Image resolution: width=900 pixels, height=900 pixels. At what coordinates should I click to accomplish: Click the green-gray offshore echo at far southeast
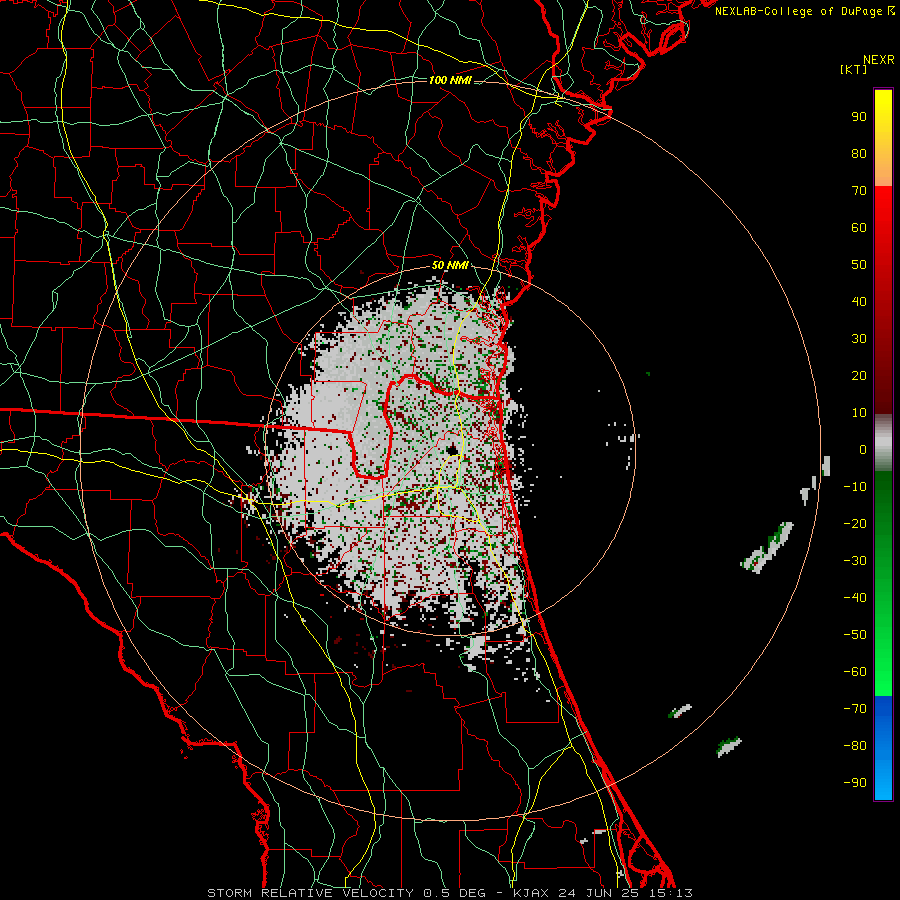(x=729, y=747)
